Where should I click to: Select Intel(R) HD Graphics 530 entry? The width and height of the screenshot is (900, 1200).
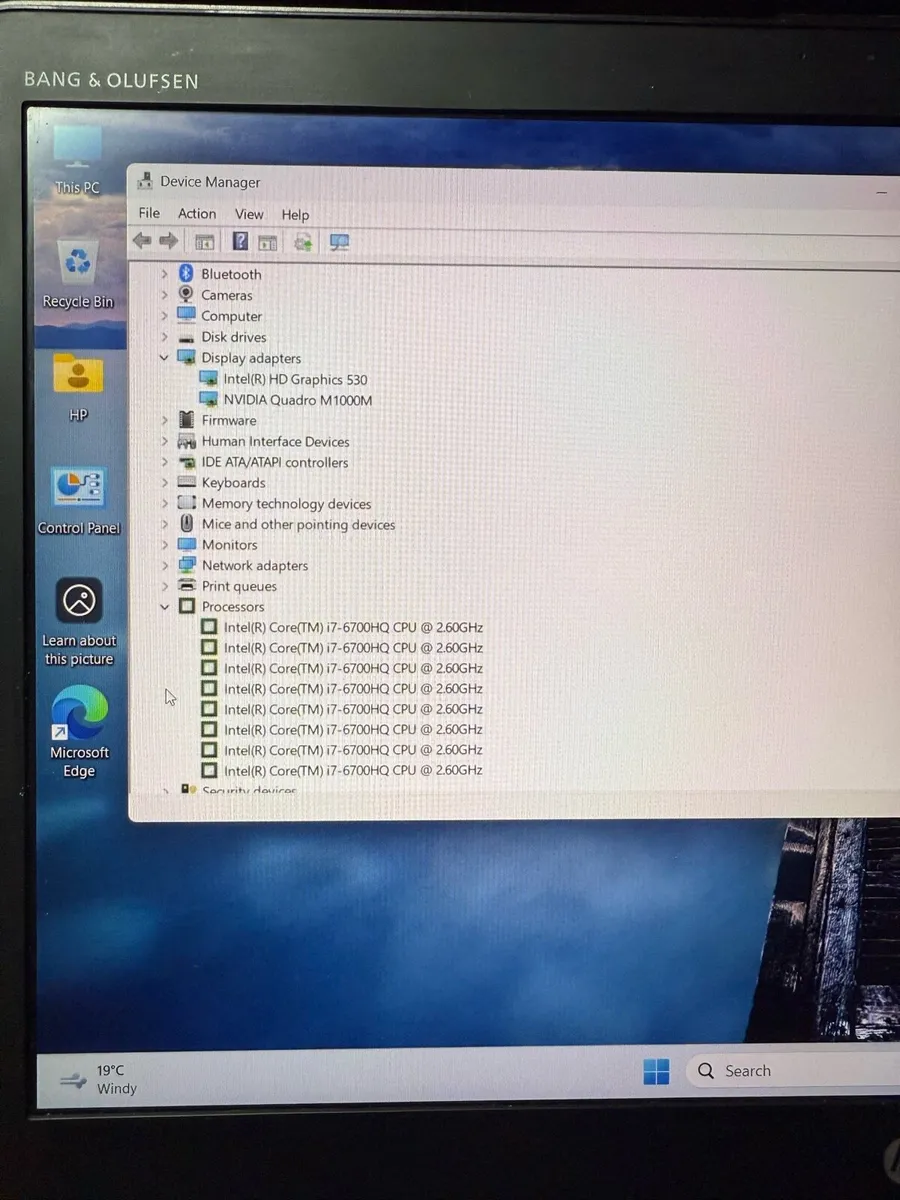(x=295, y=379)
